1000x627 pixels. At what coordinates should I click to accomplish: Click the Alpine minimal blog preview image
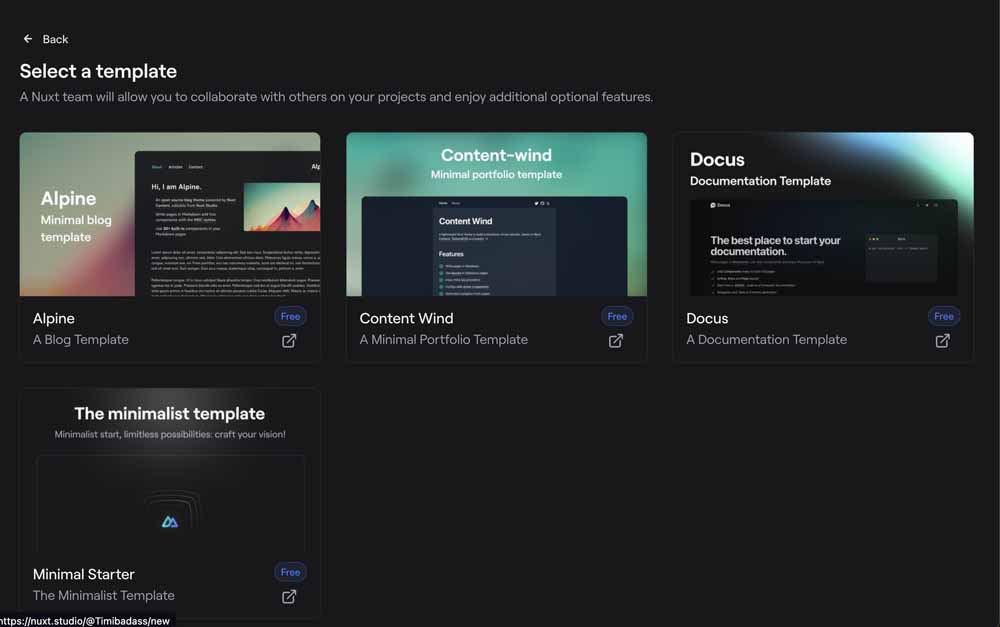click(x=169, y=213)
